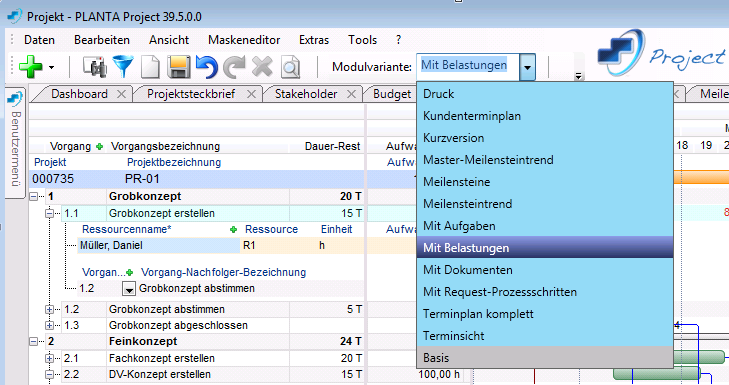Close the Dashboard tab

121,94
